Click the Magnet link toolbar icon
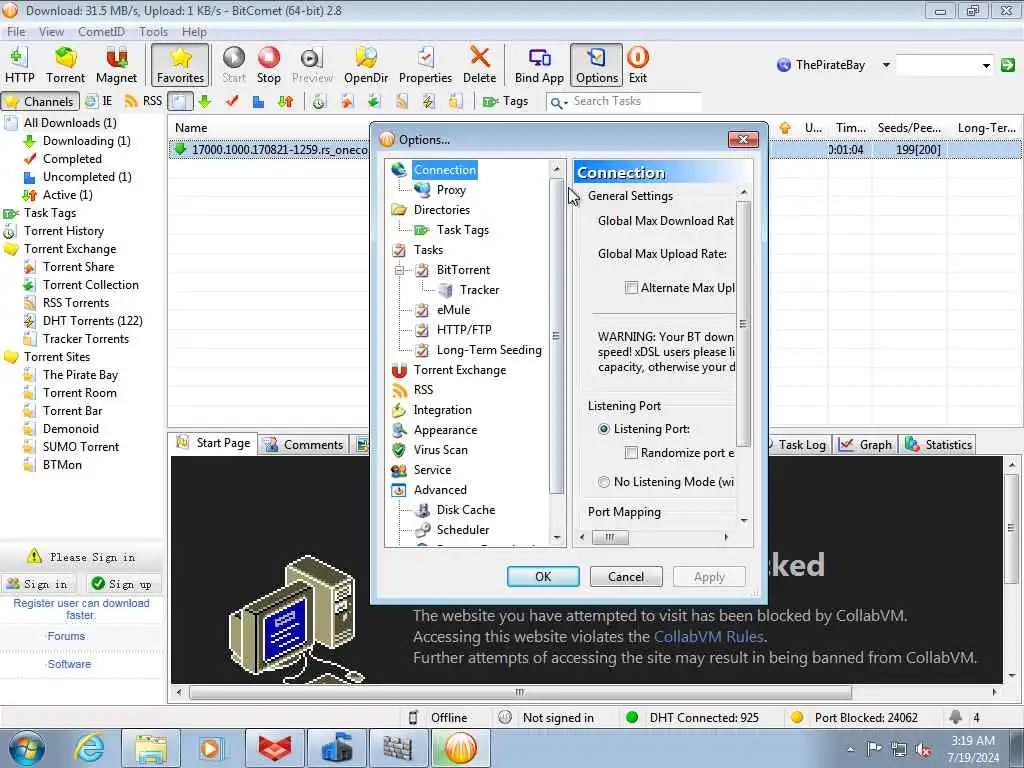 (116, 65)
